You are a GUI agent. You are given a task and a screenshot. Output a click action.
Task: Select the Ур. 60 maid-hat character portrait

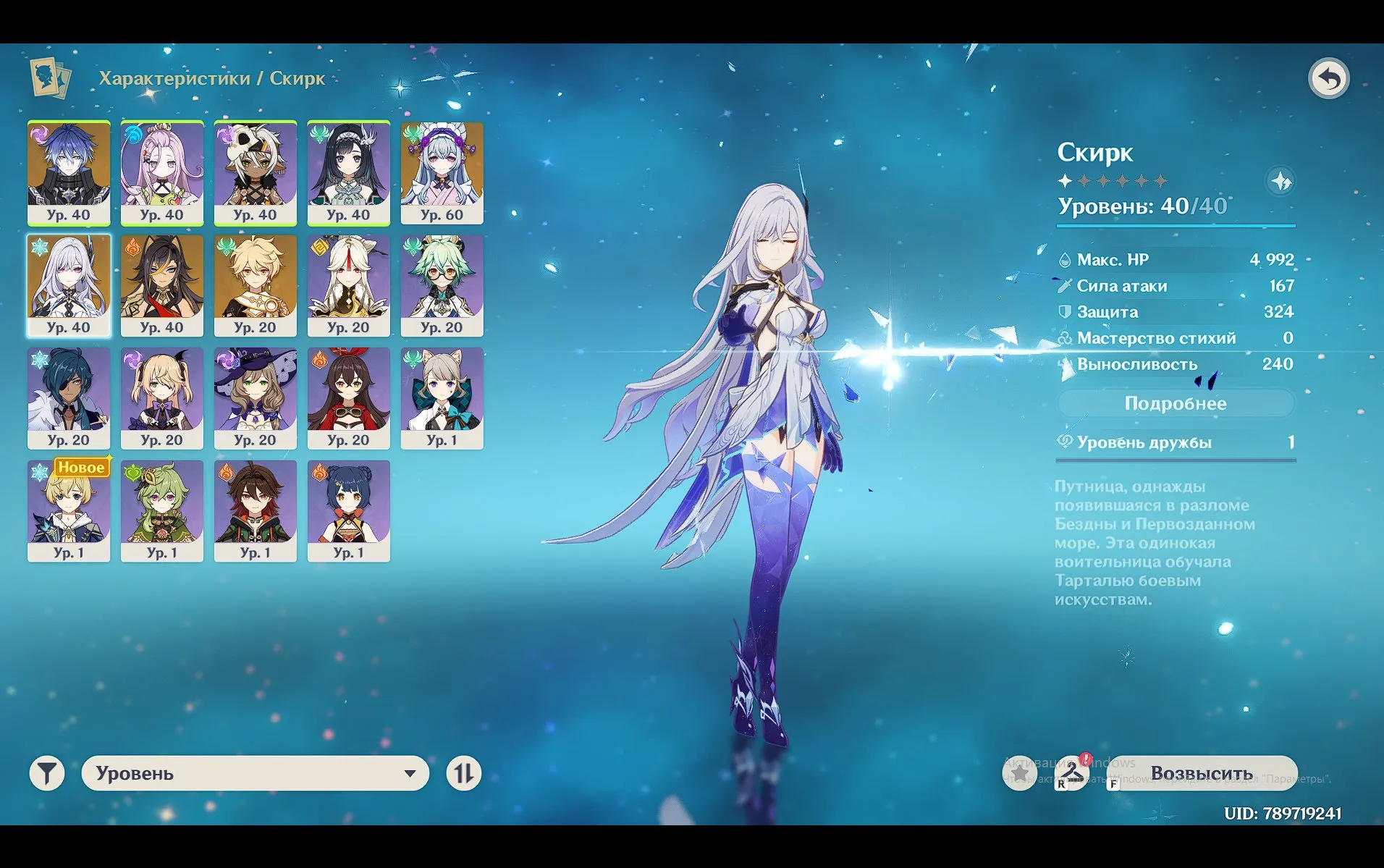coord(442,173)
